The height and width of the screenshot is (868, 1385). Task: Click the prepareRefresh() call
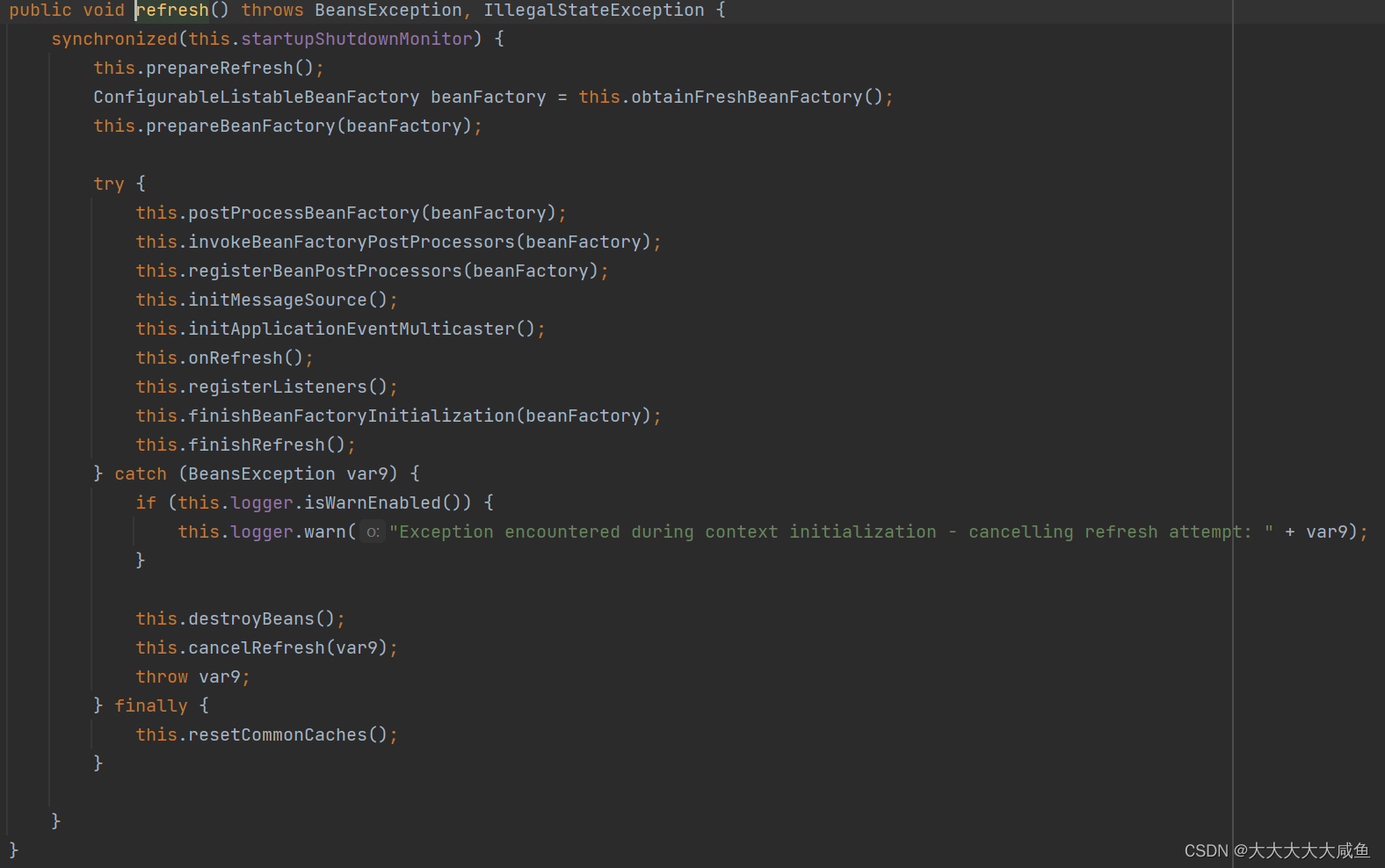coord(229,69)
